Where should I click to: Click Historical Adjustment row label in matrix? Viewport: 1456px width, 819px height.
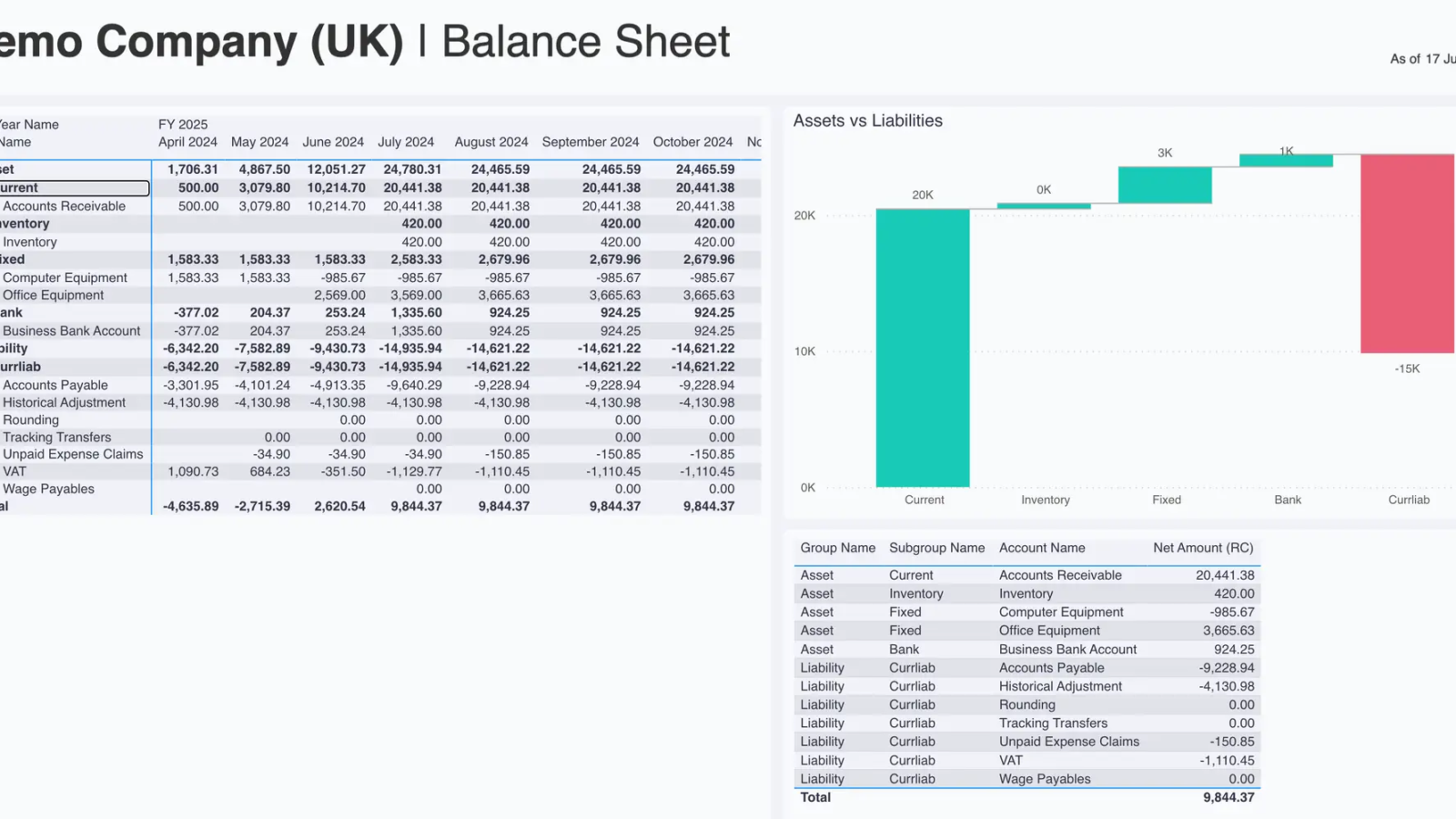click(x=64, y=402)
